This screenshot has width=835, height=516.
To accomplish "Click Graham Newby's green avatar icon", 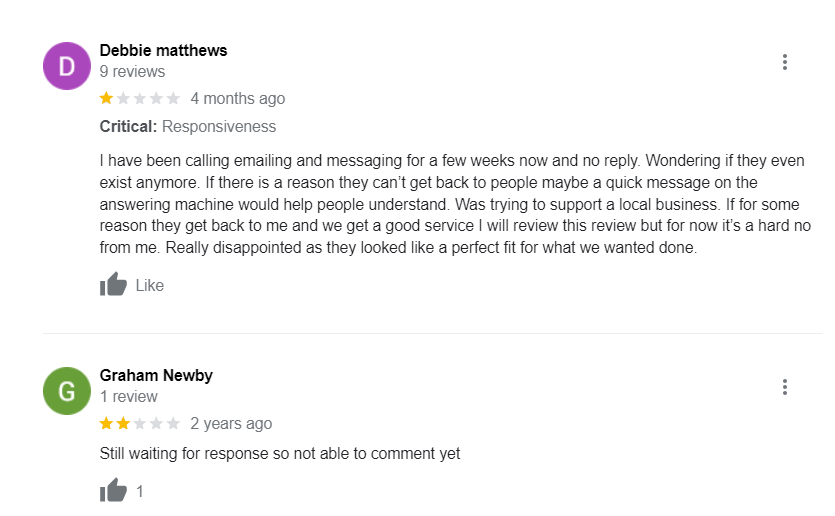I will click(67, 391).
